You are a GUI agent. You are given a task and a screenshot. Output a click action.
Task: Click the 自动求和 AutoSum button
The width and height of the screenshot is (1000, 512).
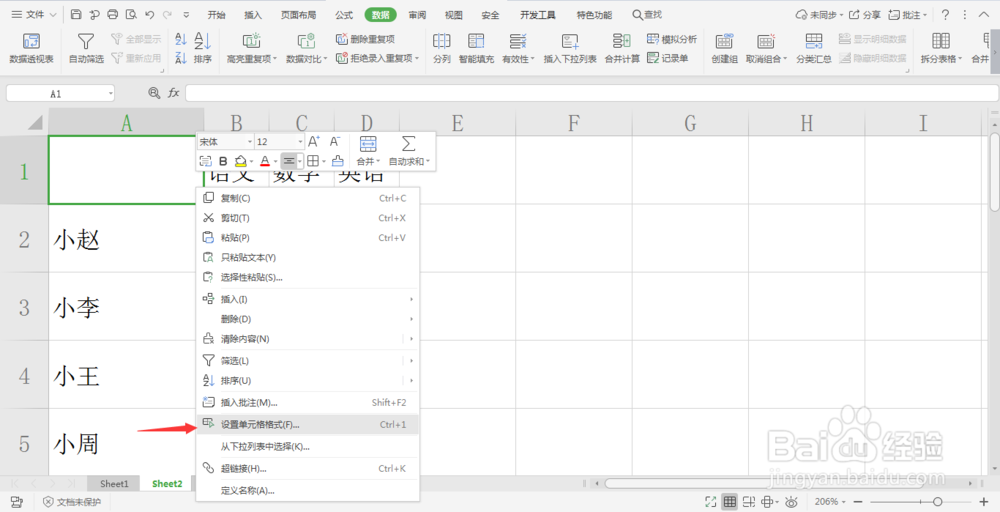[409, 150]
